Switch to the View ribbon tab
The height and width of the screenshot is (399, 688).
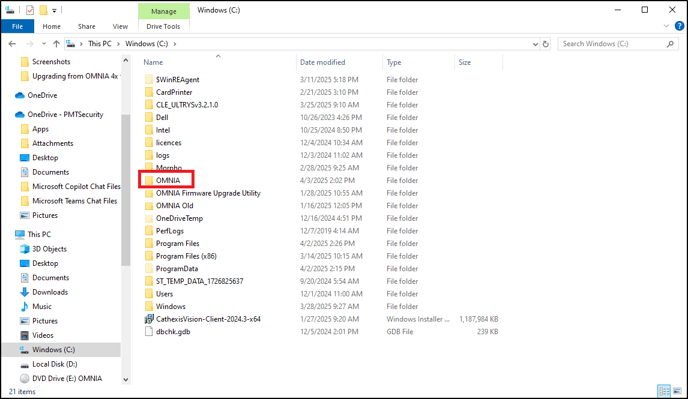pos(120,26)
